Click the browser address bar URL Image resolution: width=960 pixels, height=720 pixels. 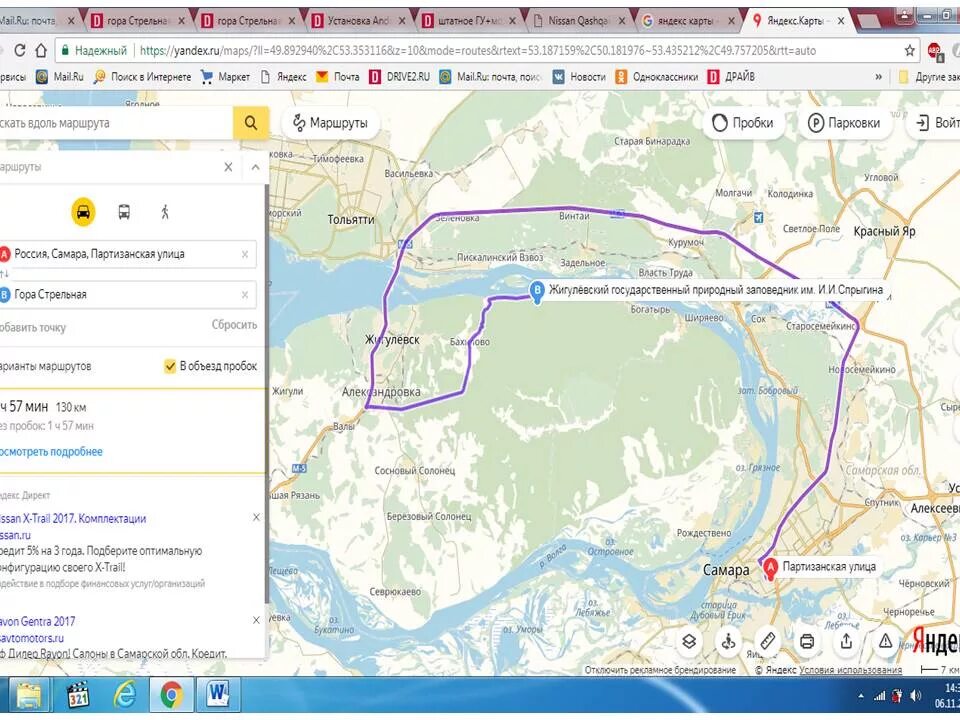point(478,51)
